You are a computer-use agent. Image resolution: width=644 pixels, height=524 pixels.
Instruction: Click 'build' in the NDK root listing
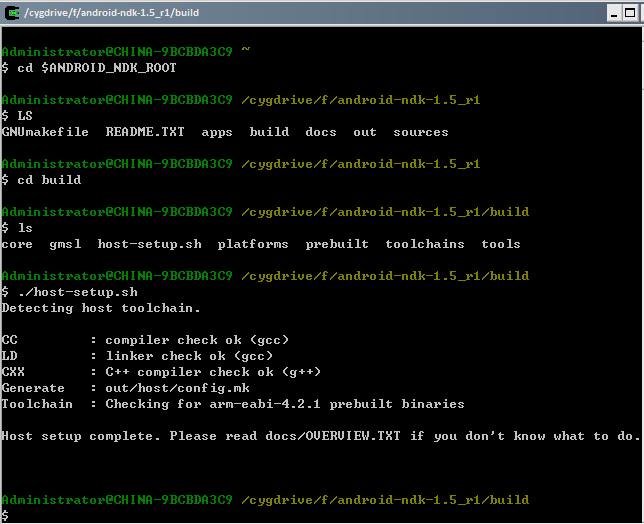pyautogui.click(x=269, y=132)
